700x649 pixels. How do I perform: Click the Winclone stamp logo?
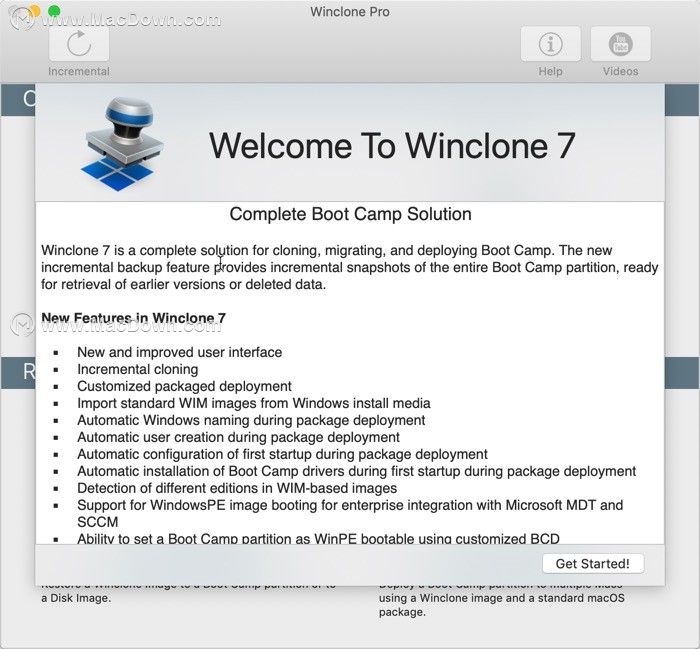(122, 144)
